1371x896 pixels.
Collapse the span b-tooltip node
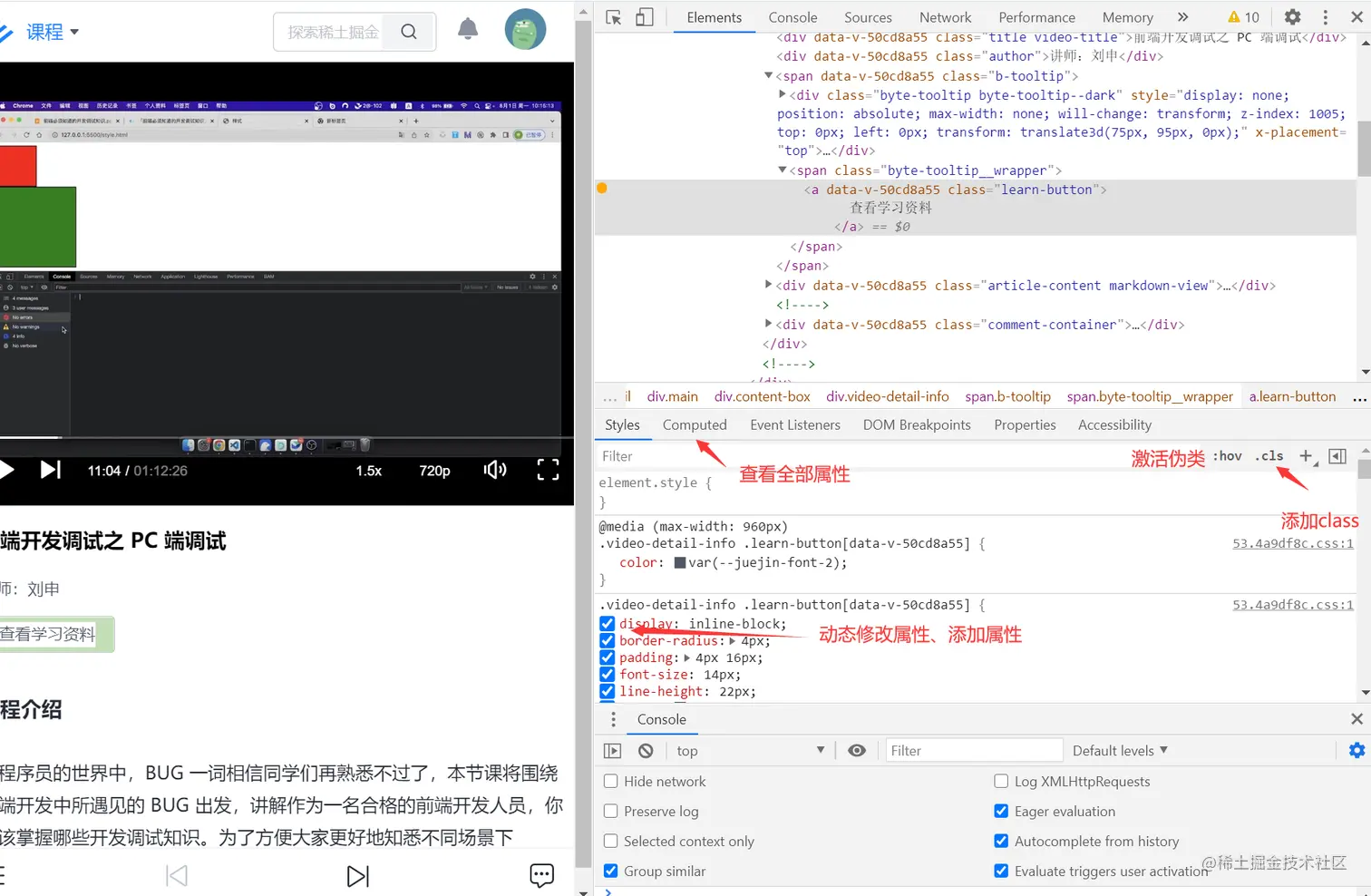[769, 76]
